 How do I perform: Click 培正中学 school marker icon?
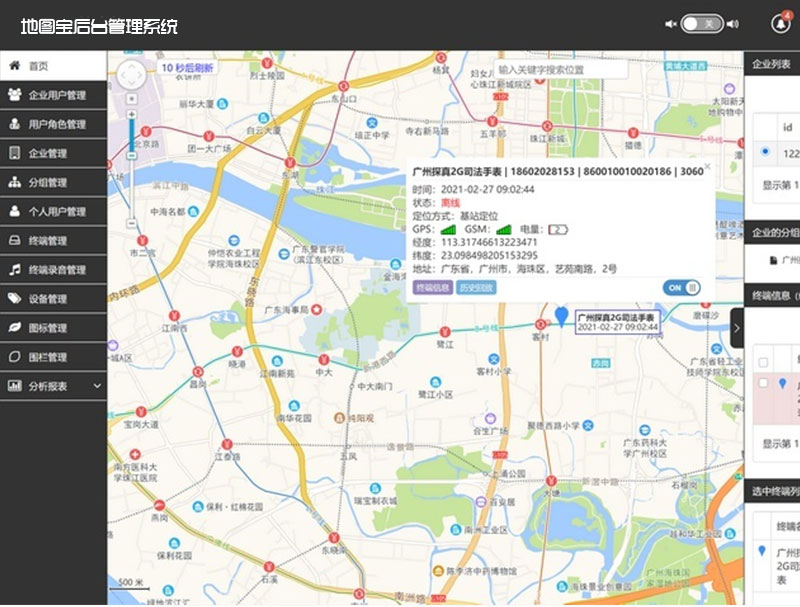tap(372, 123)
